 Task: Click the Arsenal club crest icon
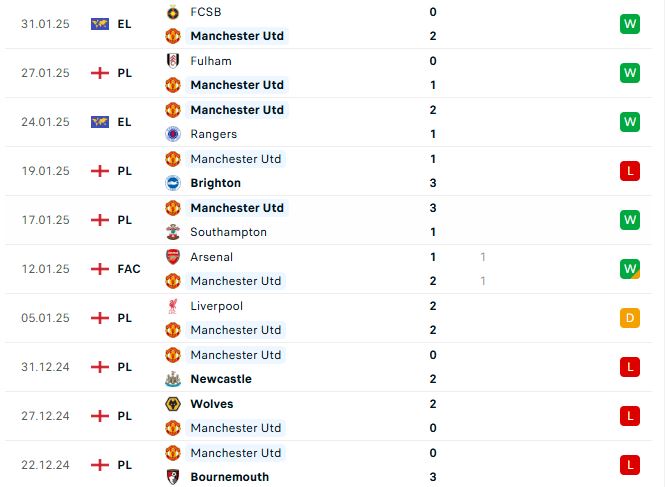pyautogui.click(x=173, y=257)
